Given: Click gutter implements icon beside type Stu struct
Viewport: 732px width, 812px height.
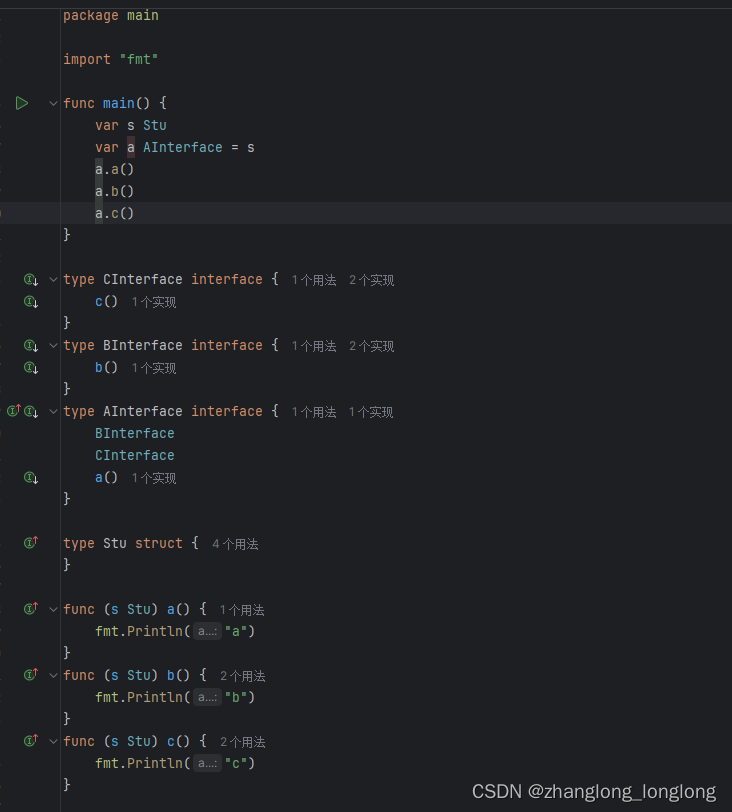Looking at the screenshot, I should 31,543.
